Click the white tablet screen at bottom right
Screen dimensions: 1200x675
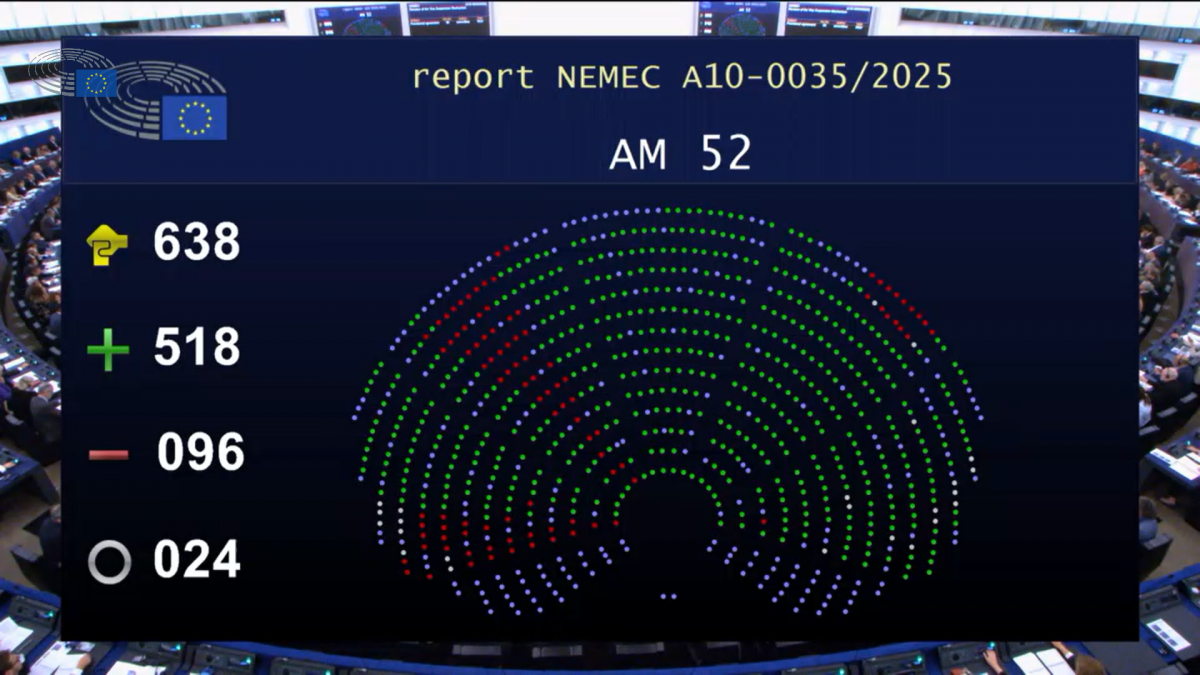[1167, 634]
